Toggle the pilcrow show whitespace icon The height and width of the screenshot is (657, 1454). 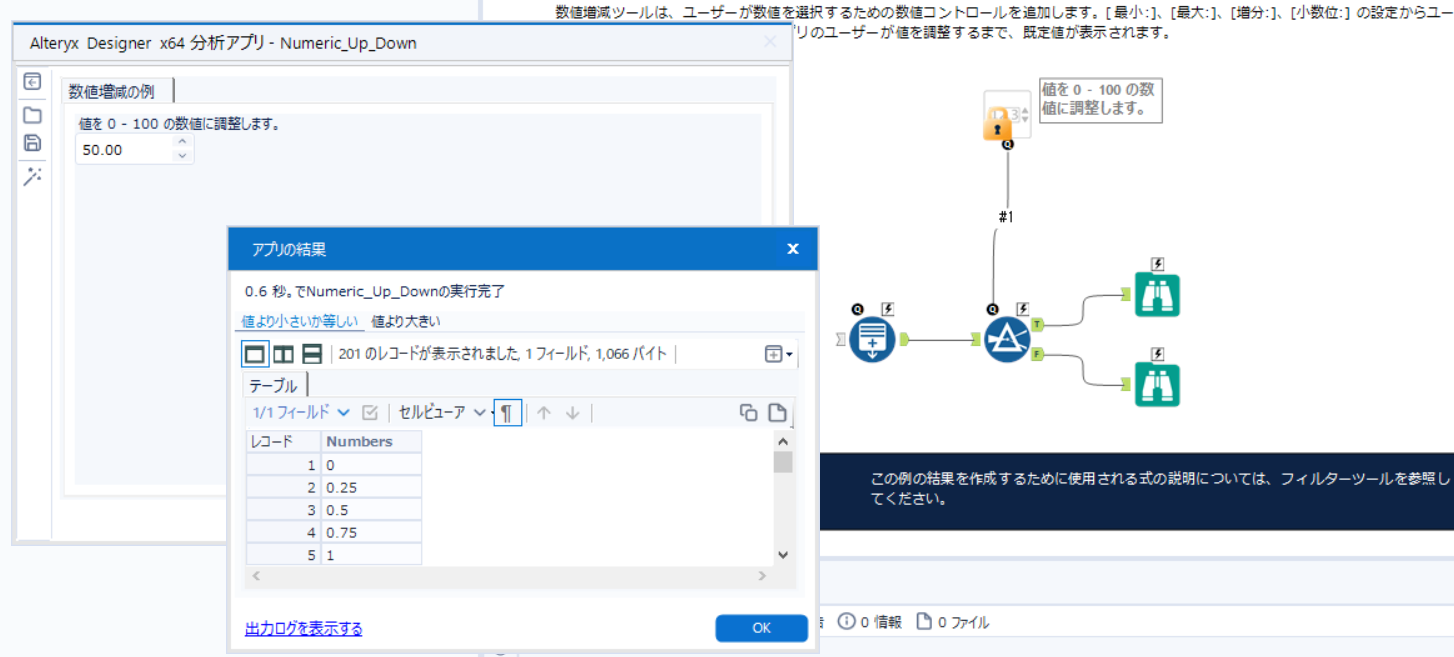pos(507,412)
